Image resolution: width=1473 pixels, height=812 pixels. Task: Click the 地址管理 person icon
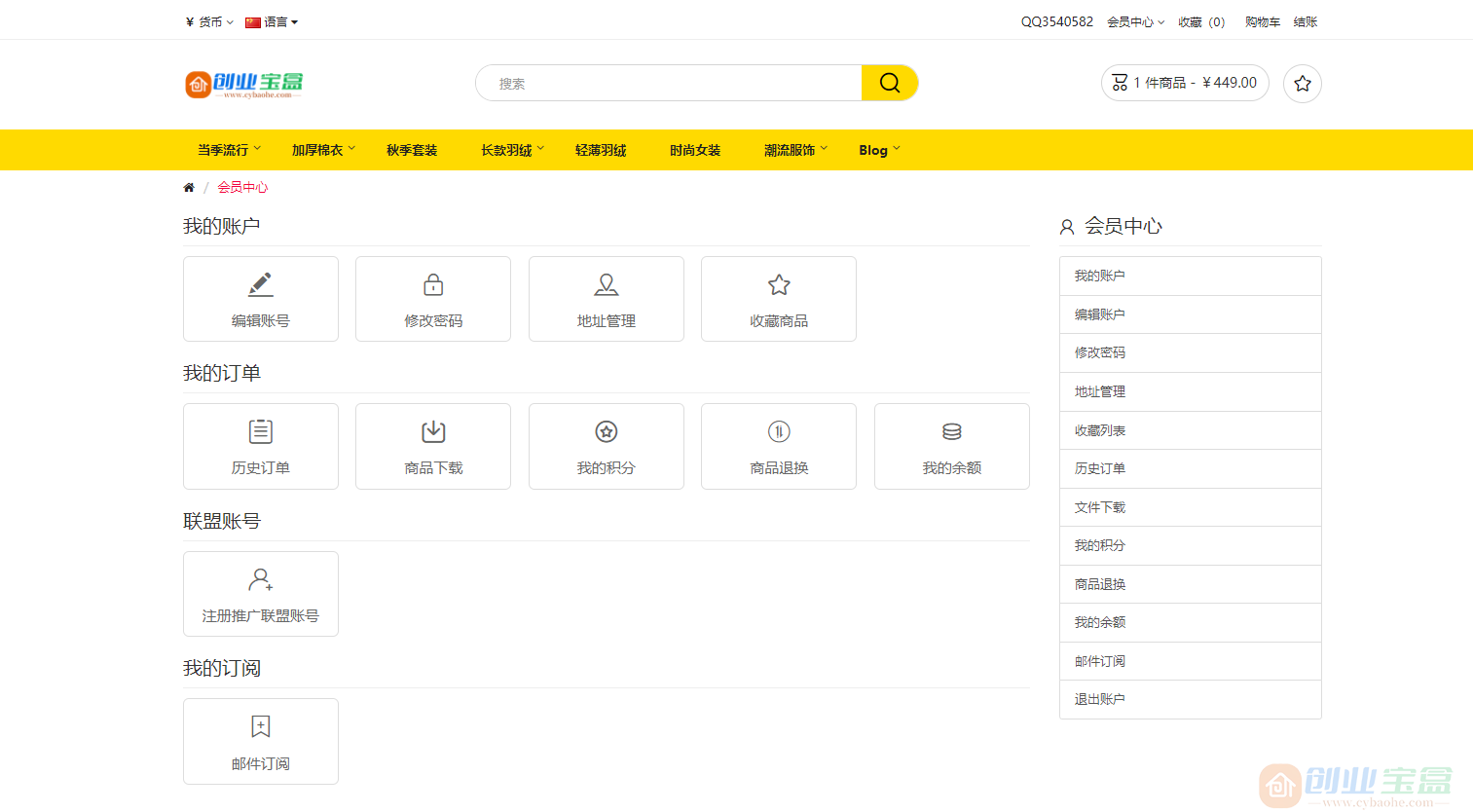tap(606, 284)
